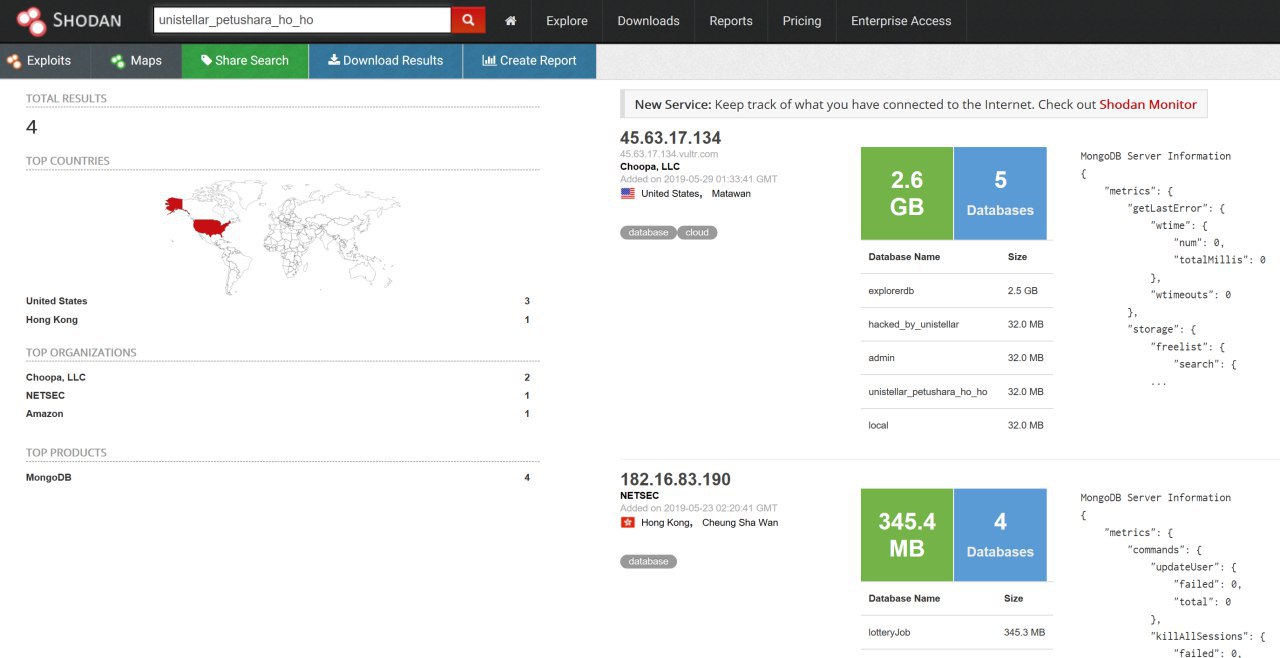Click NETSEC under the second result
Viewport: 1280px width, 658px height.
pyautogui.click(x=640, y=495)
